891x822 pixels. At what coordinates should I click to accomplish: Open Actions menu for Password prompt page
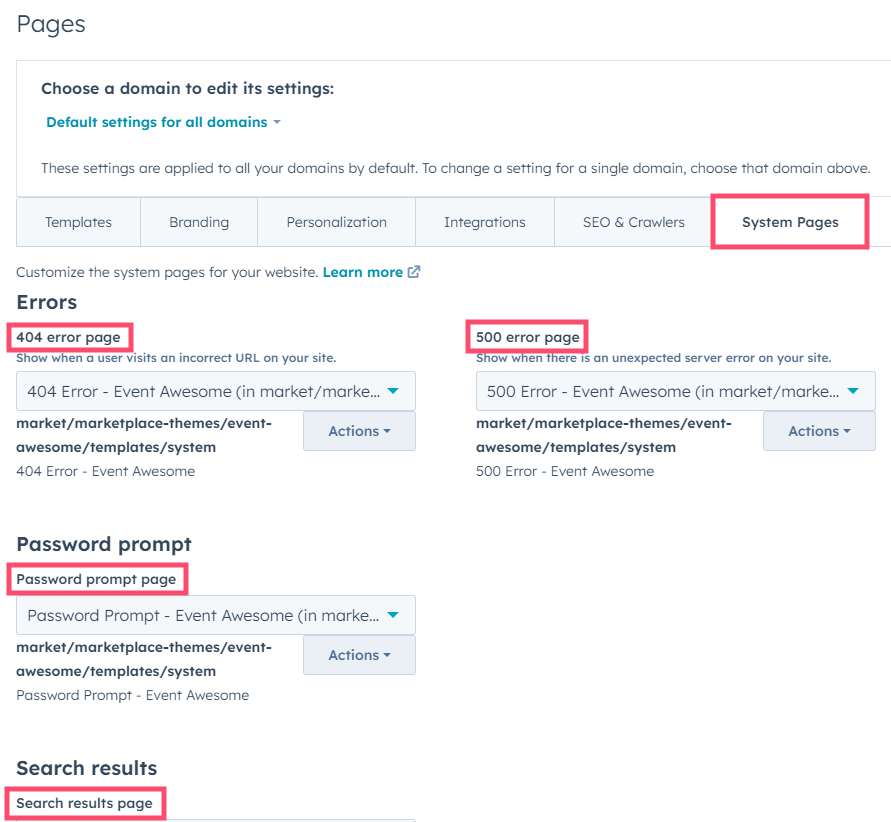[359, 655]
